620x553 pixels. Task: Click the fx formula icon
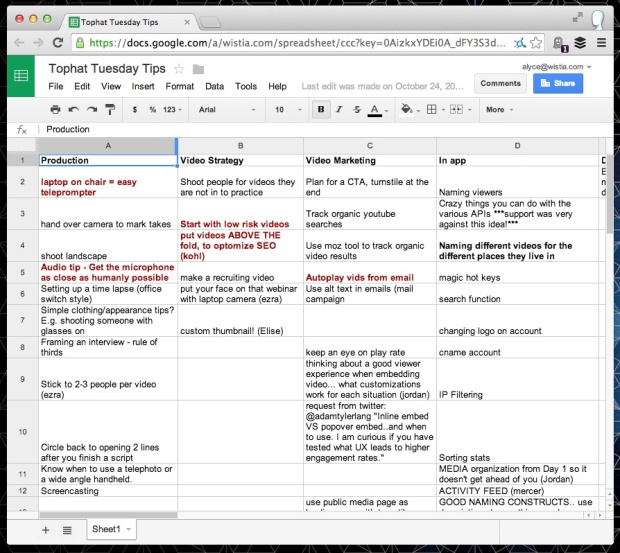click(22, 129)
